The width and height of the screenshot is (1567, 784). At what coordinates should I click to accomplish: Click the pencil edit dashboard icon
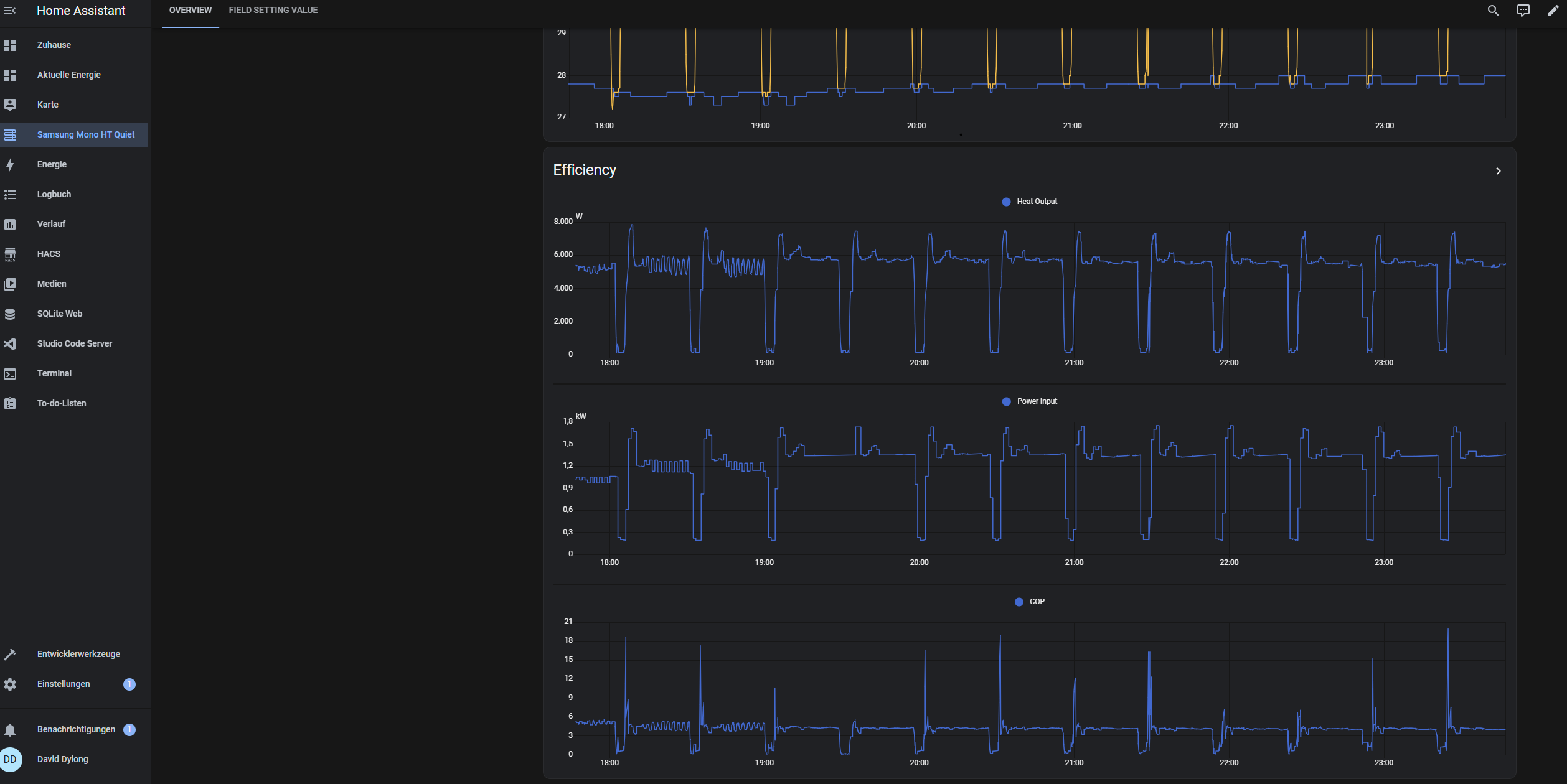(1553, 11)
